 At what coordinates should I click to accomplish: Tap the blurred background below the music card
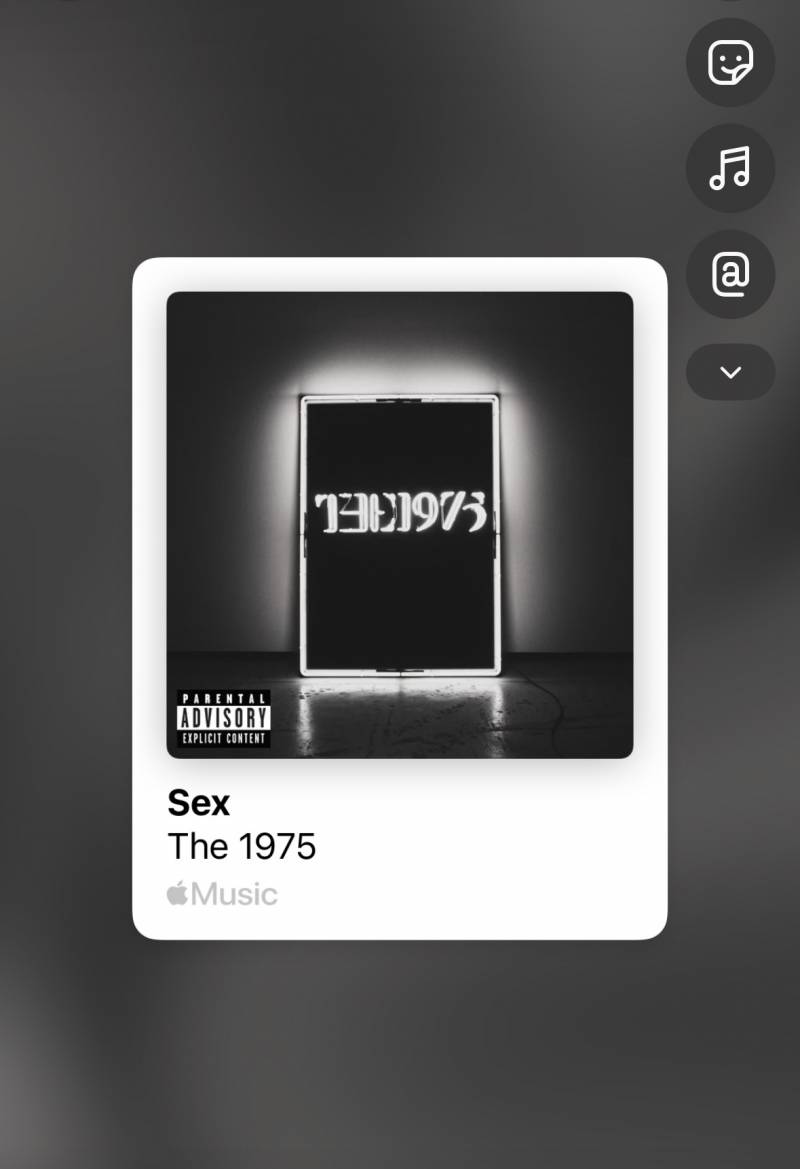(400, 1051)
